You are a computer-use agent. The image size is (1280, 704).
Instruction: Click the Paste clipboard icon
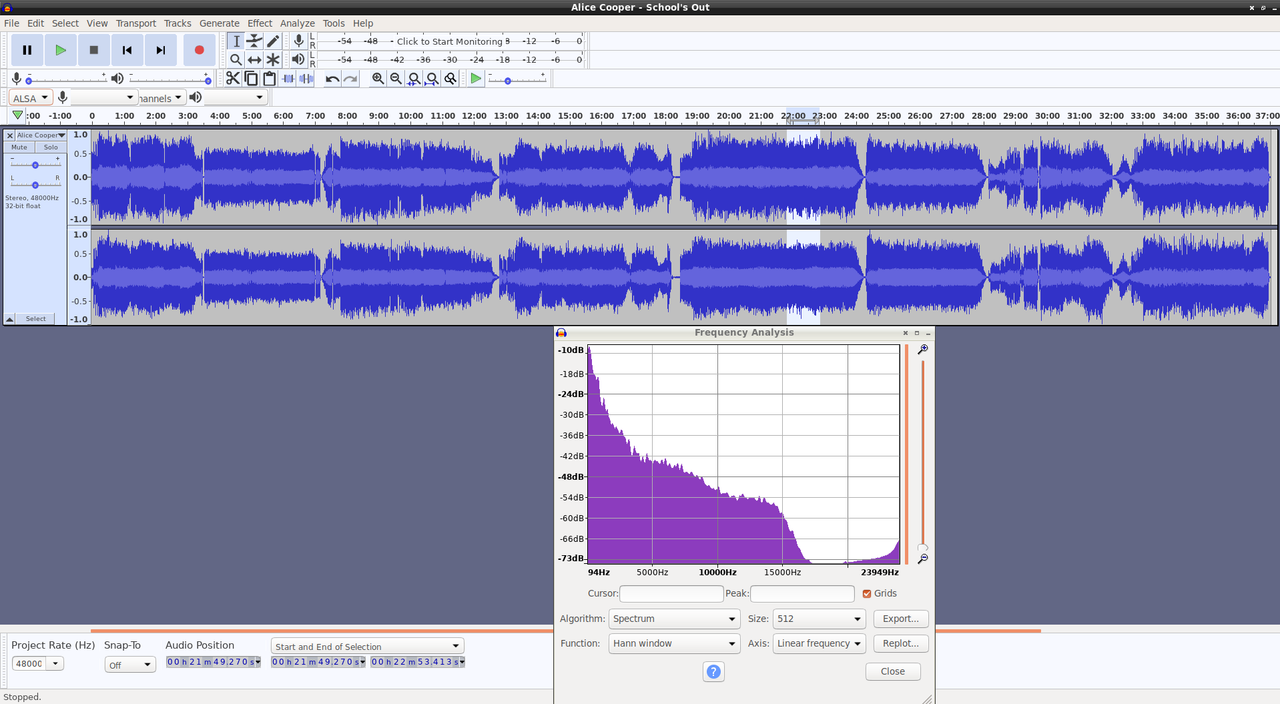click(x=269, y=78)
